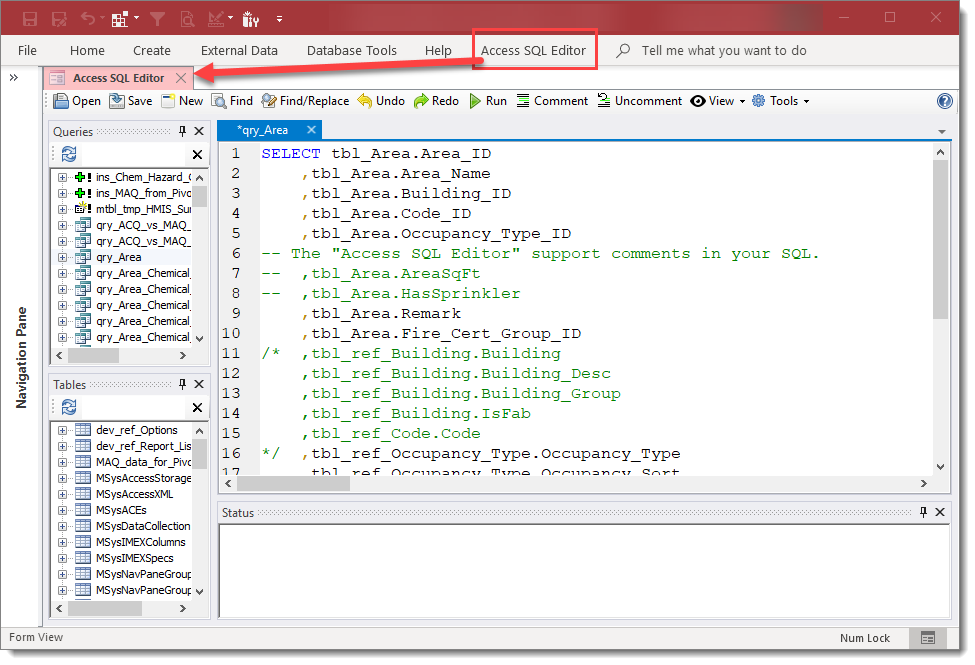Open the Help ribbon tab
Viewport: 975px width, 665px height.
(438, 50)
